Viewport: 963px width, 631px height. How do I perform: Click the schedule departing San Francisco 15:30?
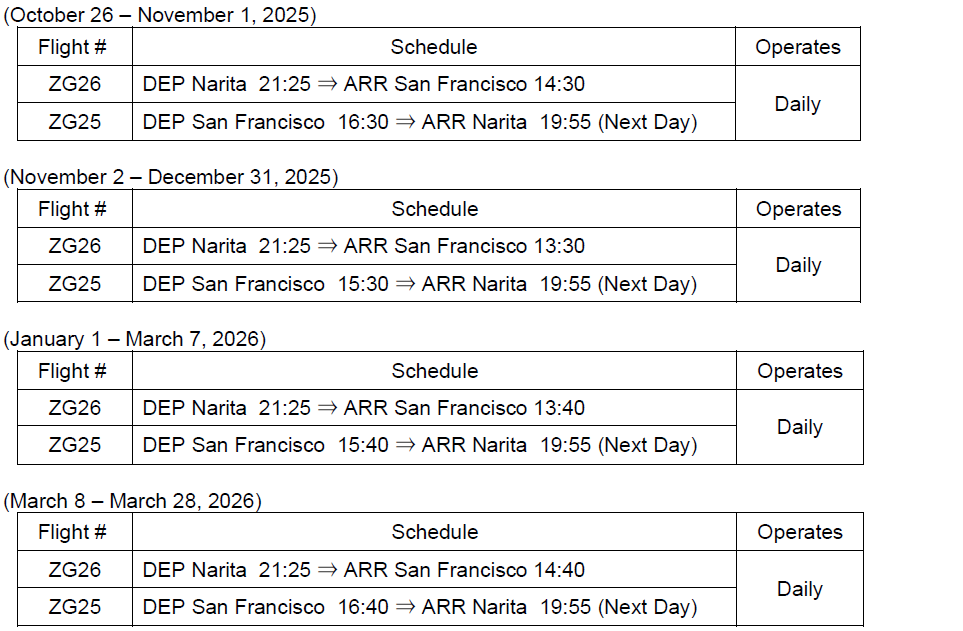[x=419, y=284]
